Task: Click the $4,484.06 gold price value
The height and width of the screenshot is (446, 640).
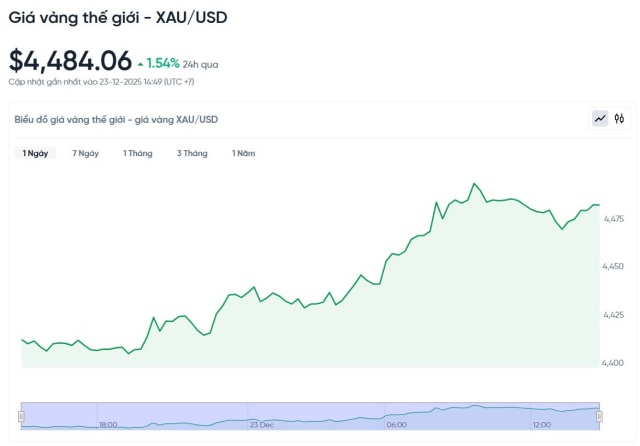Action: click(70, 61)
